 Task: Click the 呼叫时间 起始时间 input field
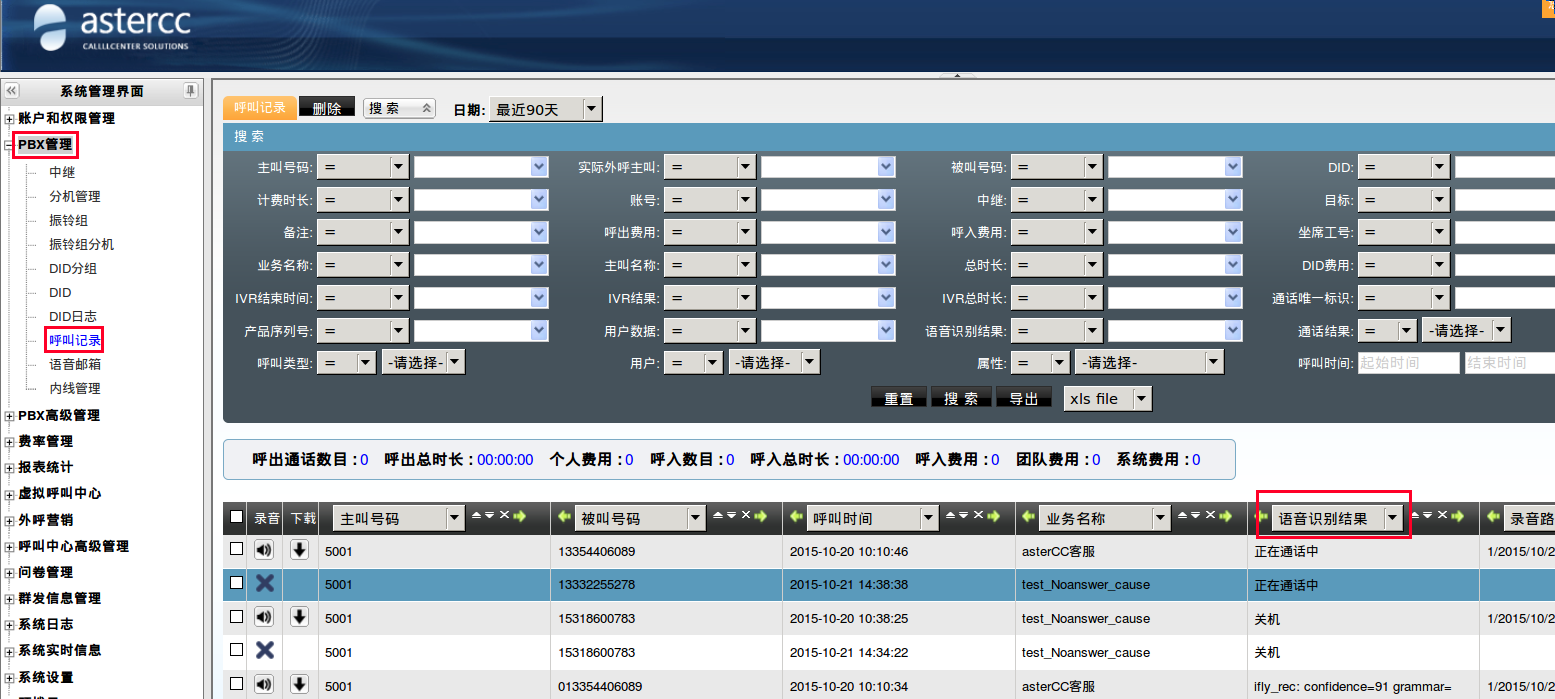1408,363
